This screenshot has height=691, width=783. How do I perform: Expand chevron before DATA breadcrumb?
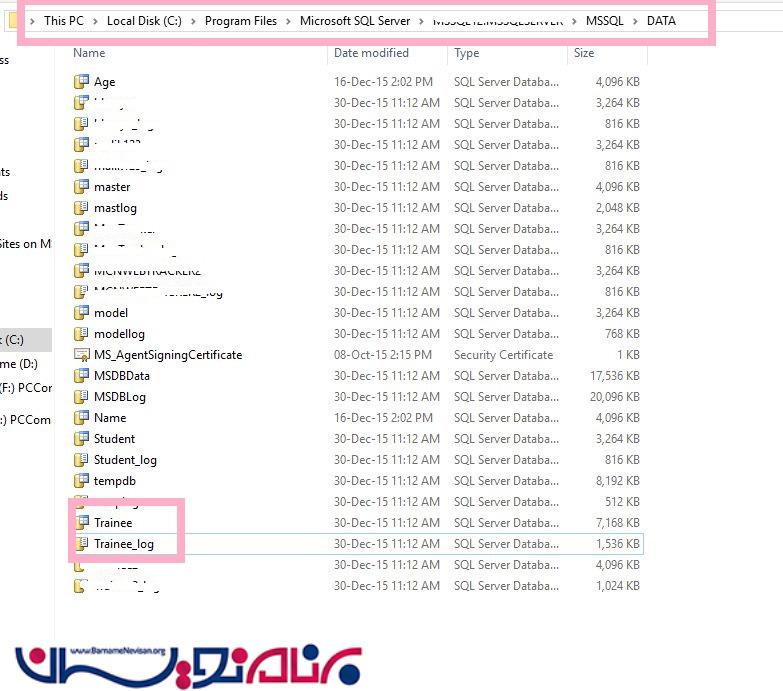click(x=635, y=21)
